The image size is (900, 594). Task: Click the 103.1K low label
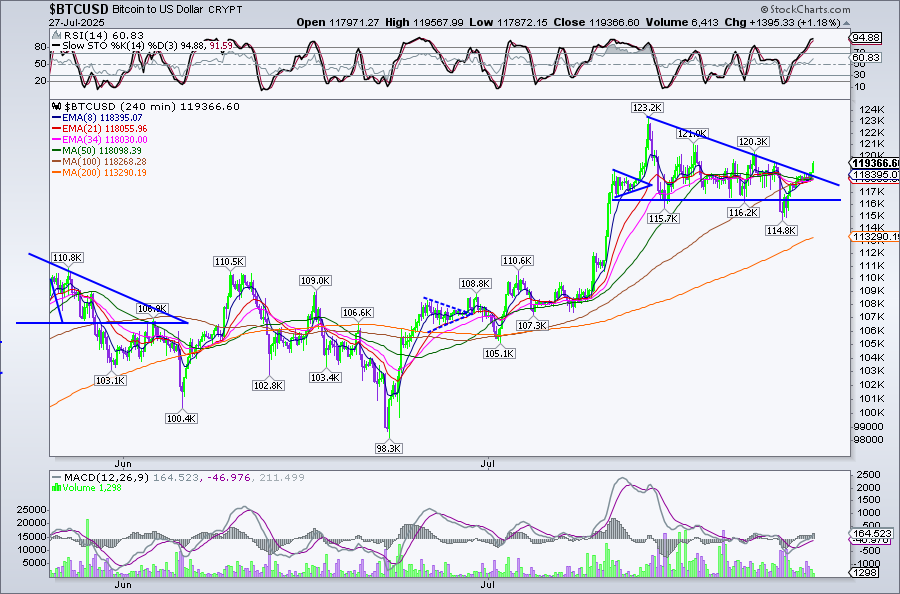110,381
